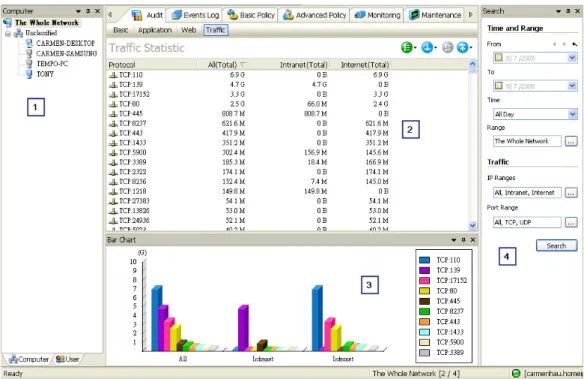Click the scroll up arrow of traffic table

pyautogui.click(x=473, y=64)
